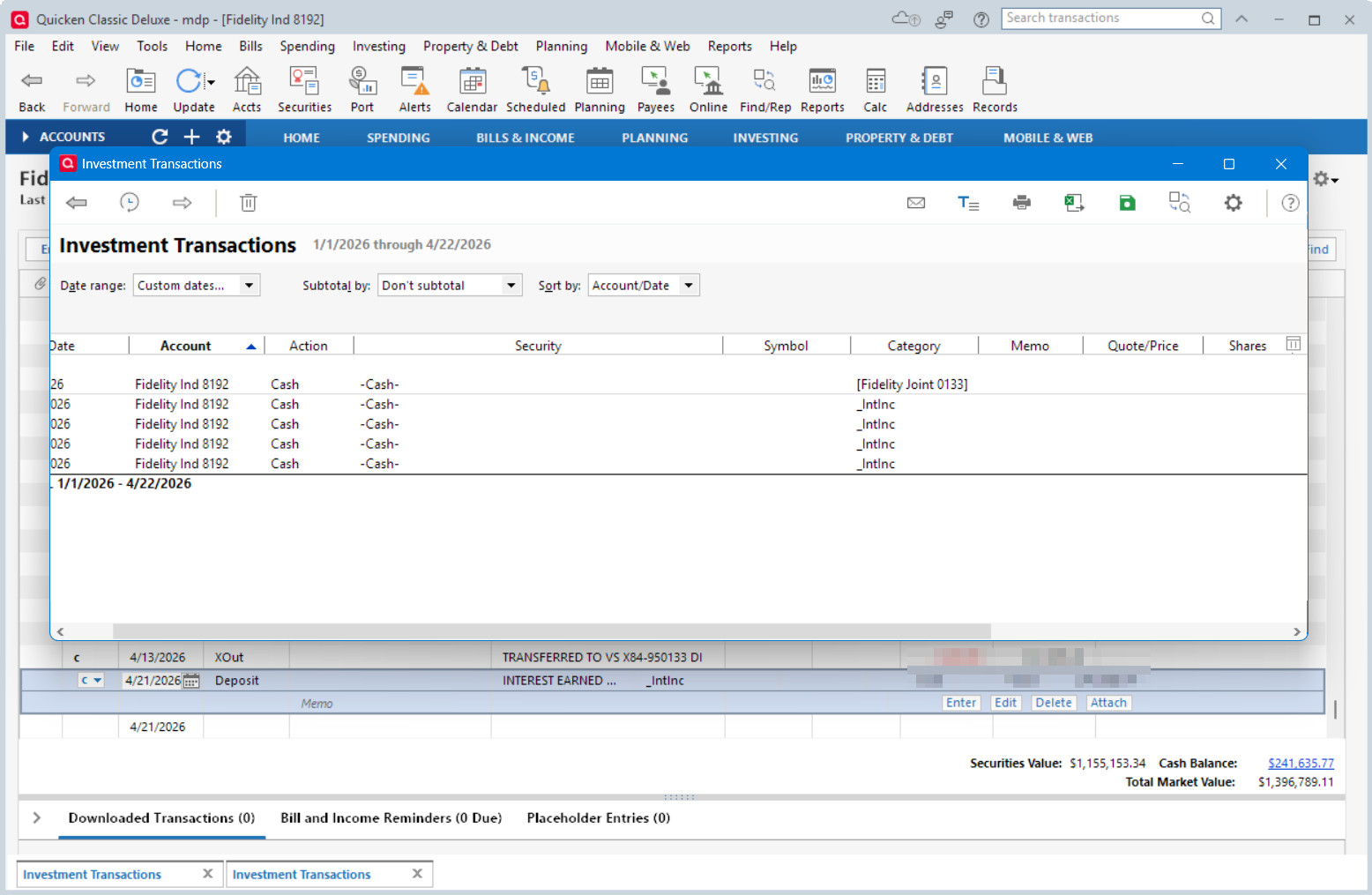
Task: Click the Search transactions field
Action: pyautogui.click(x=1102, y=19)
